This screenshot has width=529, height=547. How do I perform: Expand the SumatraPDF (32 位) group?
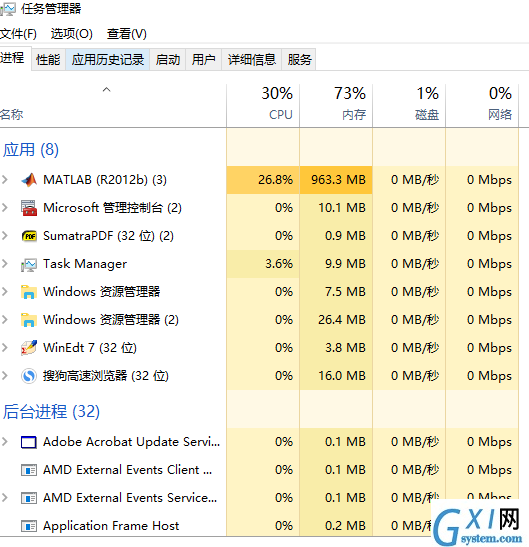click(x=5, y=235)
